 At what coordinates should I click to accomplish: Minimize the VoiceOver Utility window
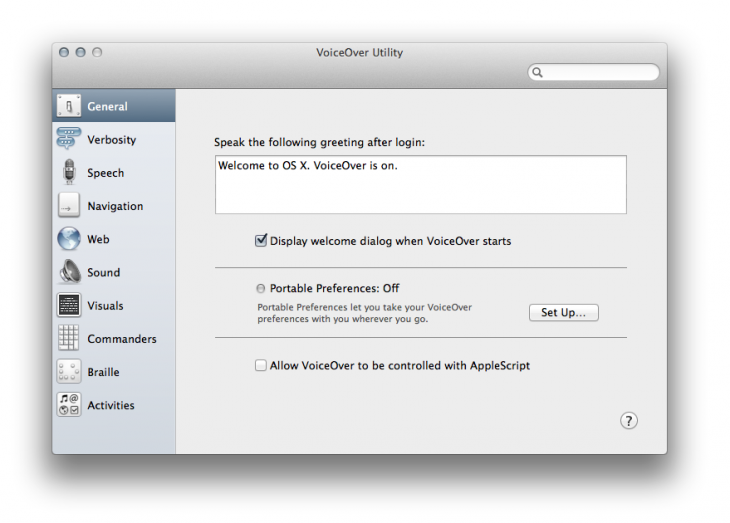tap(81, 52)
